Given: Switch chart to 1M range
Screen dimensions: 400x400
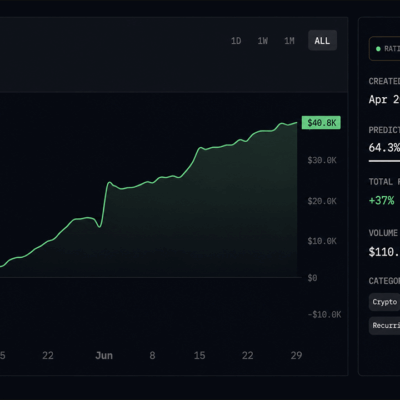Looking at the screenshot, I should click(289, 41).
